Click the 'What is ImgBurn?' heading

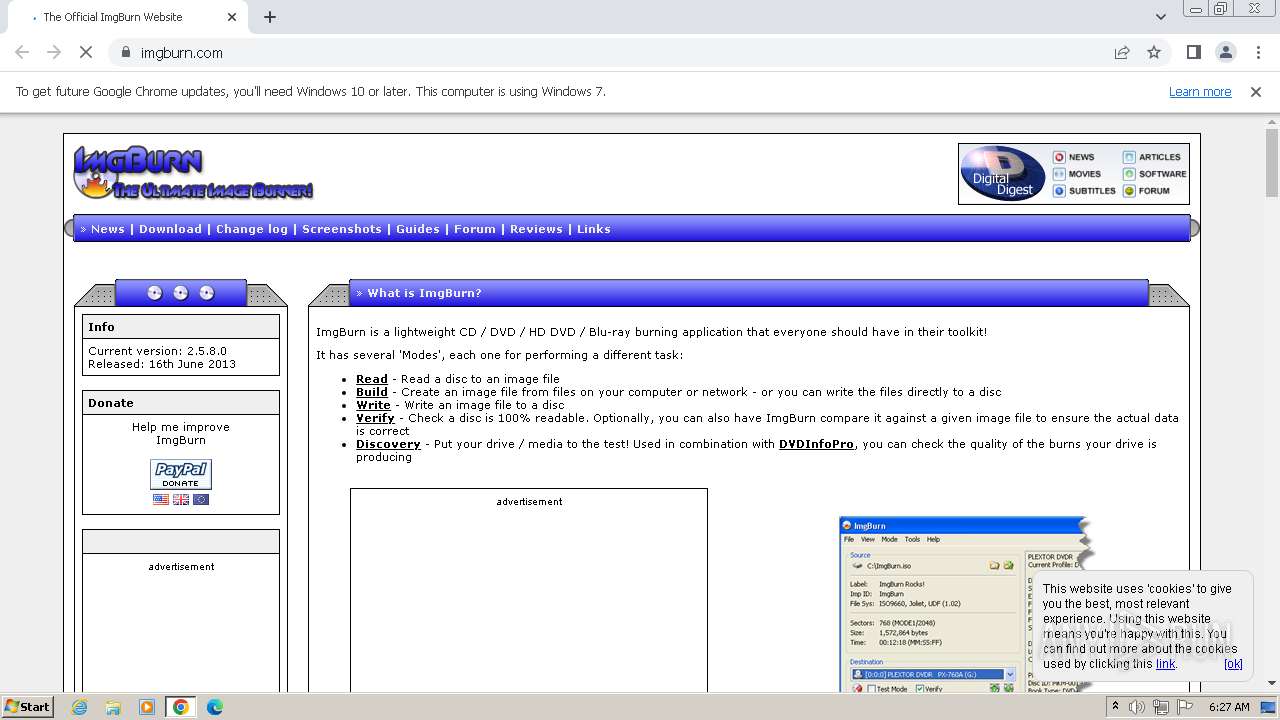click(x=424, y=293)
